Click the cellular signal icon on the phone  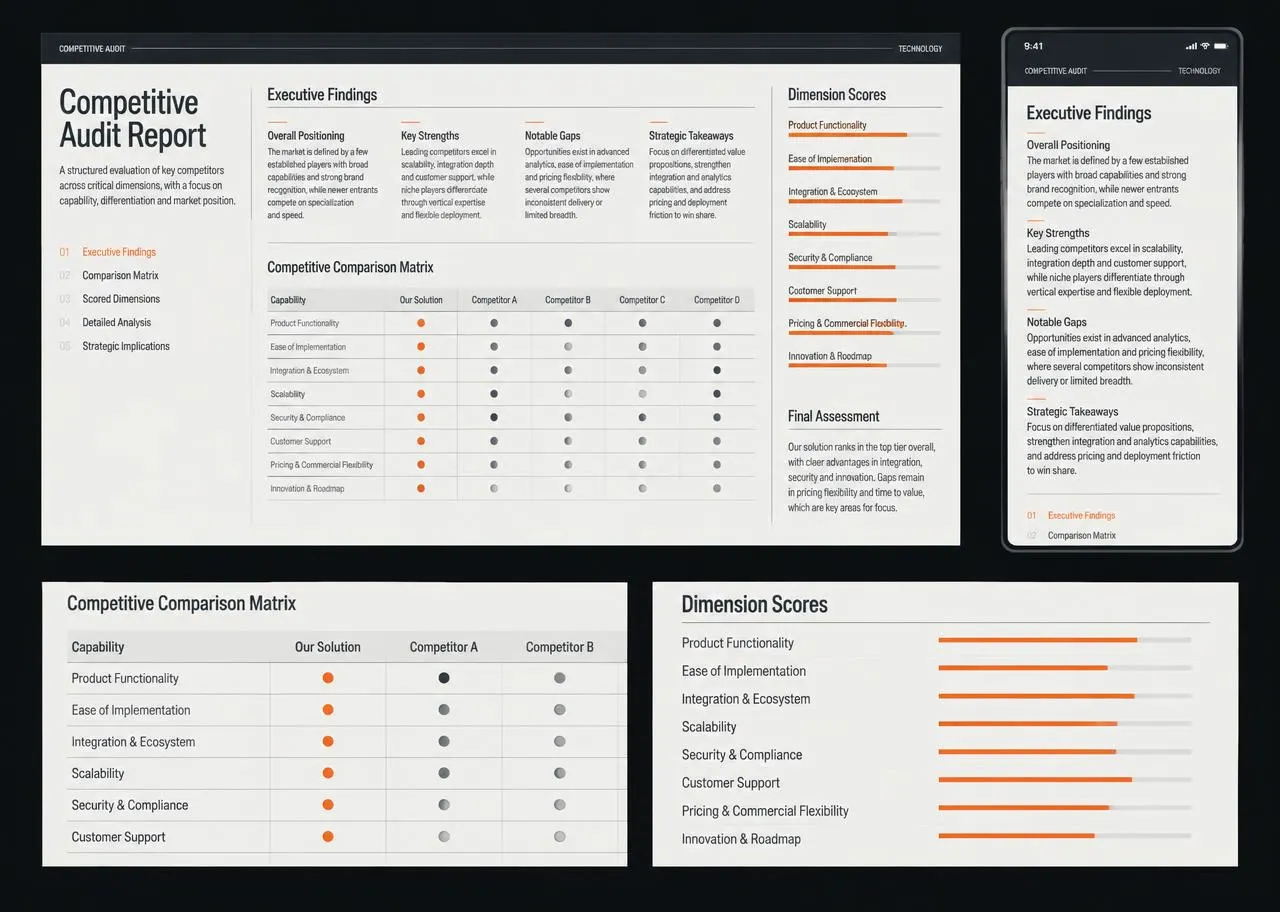pos(1191,46)
